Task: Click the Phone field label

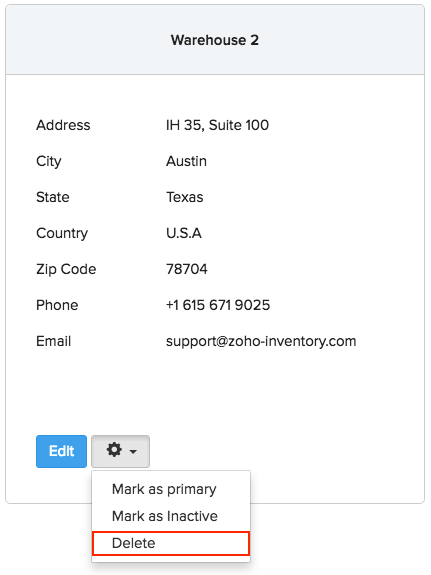Action: tap(57, 305)
